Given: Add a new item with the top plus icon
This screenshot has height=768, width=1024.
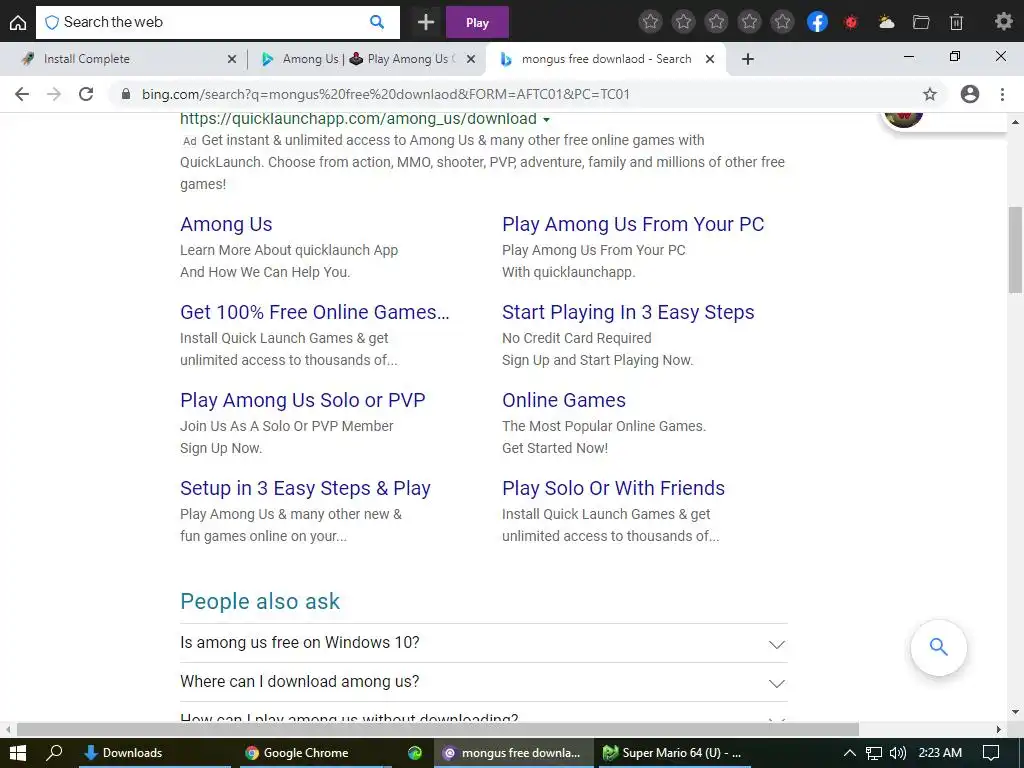Looking at the screenshot, I should click(x=426, y=22).
